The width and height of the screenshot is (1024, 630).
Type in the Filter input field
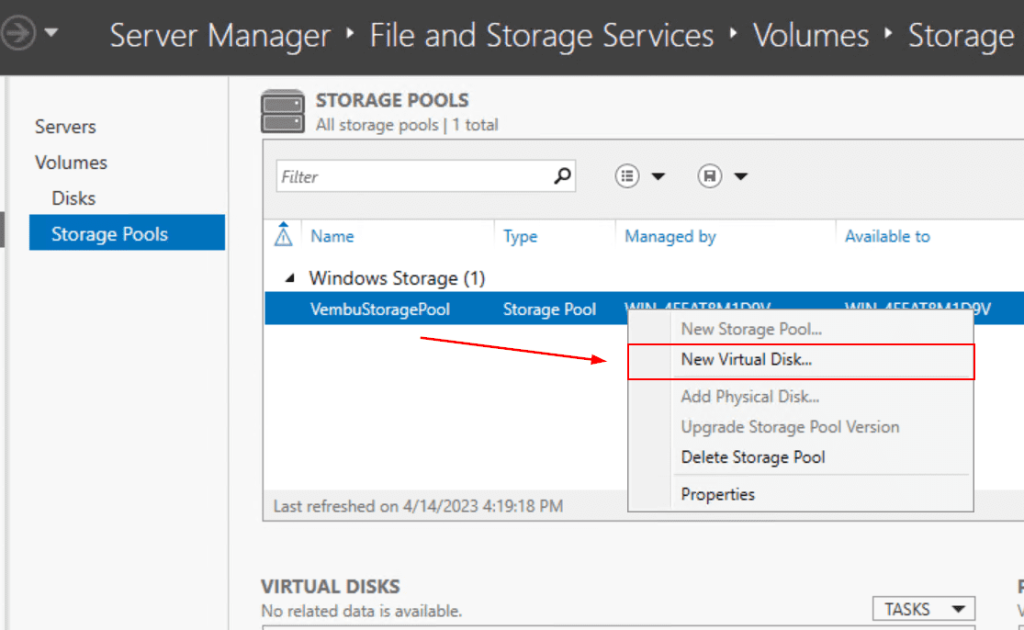[412, 177]
